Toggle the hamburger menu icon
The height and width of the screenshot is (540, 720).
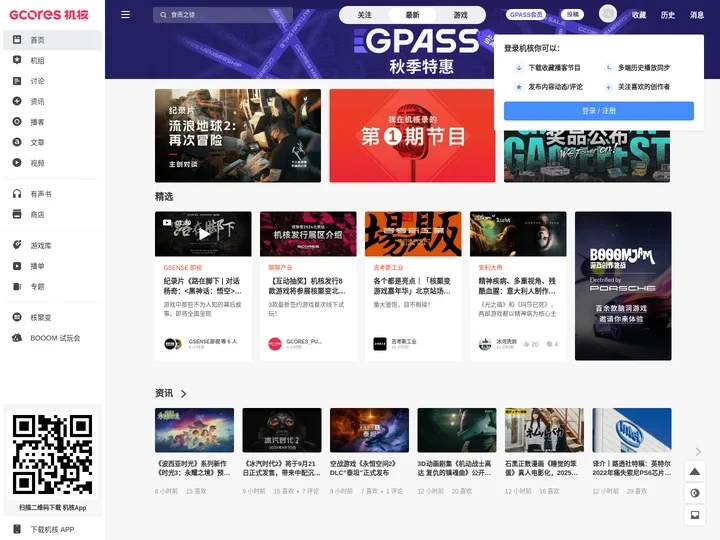click(125, 15)
